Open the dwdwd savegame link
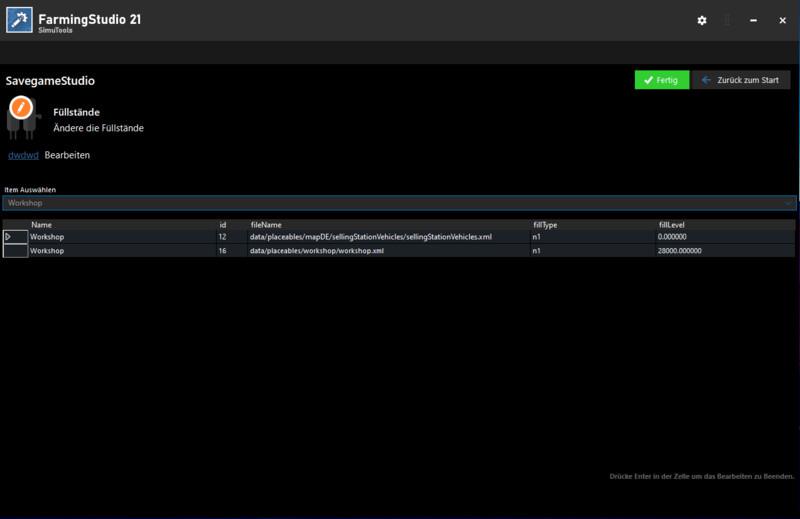The width and height of the screenshot is (800, 519). click(23, 155)
